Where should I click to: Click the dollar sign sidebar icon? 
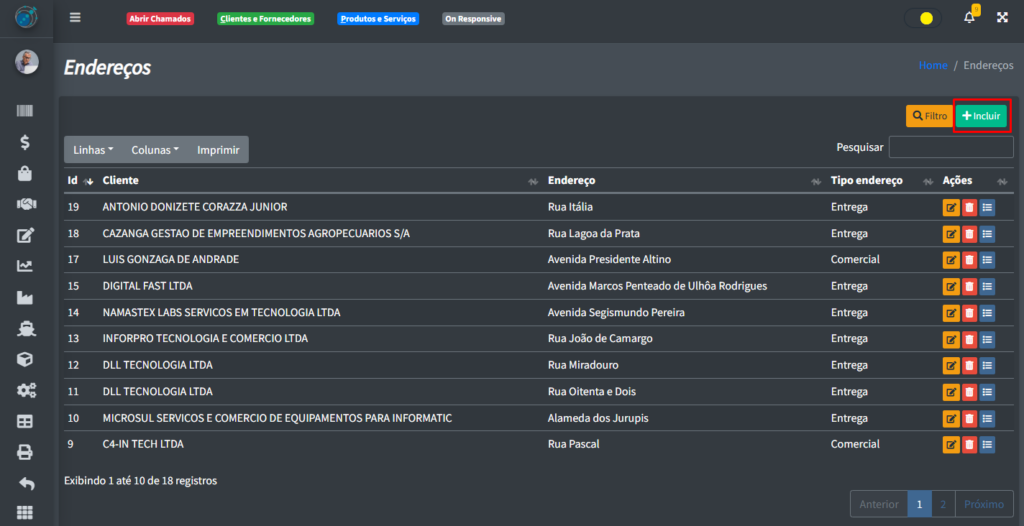pos(26,142)
